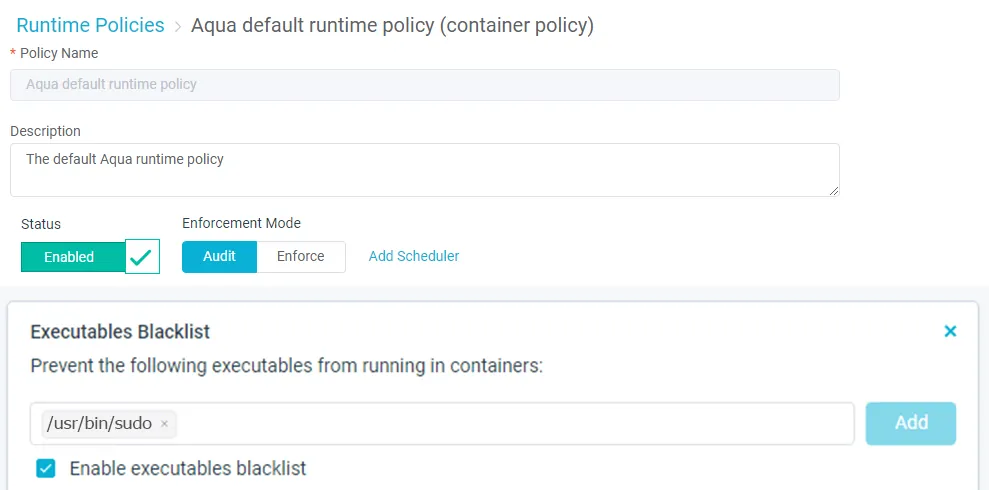
Task: Select the /usr/bin/sudo tag chip
Action: tap(100, 424)
